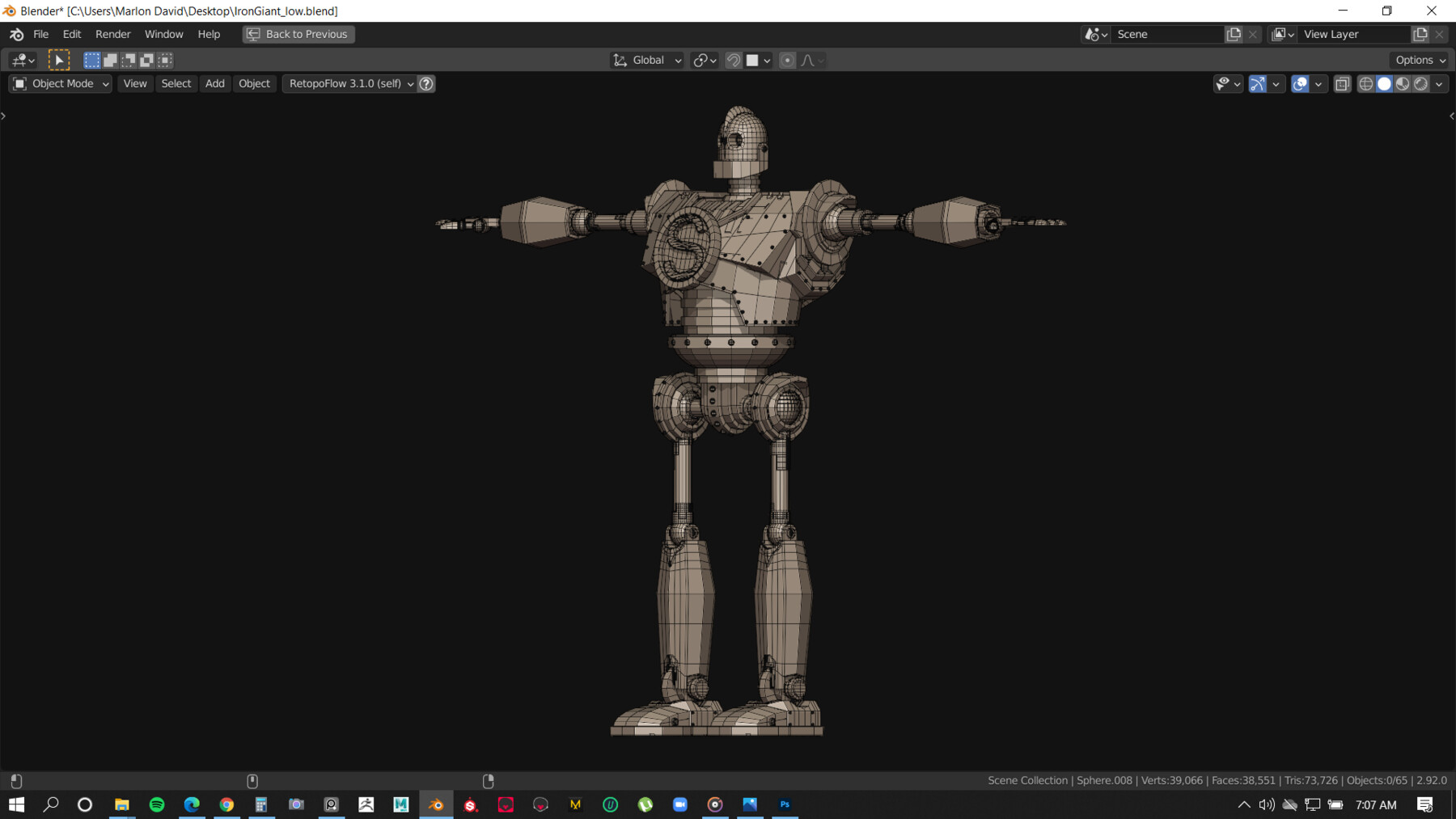The width and height of the screenshot is (1456, 819).
Task: Click add view layer icon
Action: tap(1420, 34)
